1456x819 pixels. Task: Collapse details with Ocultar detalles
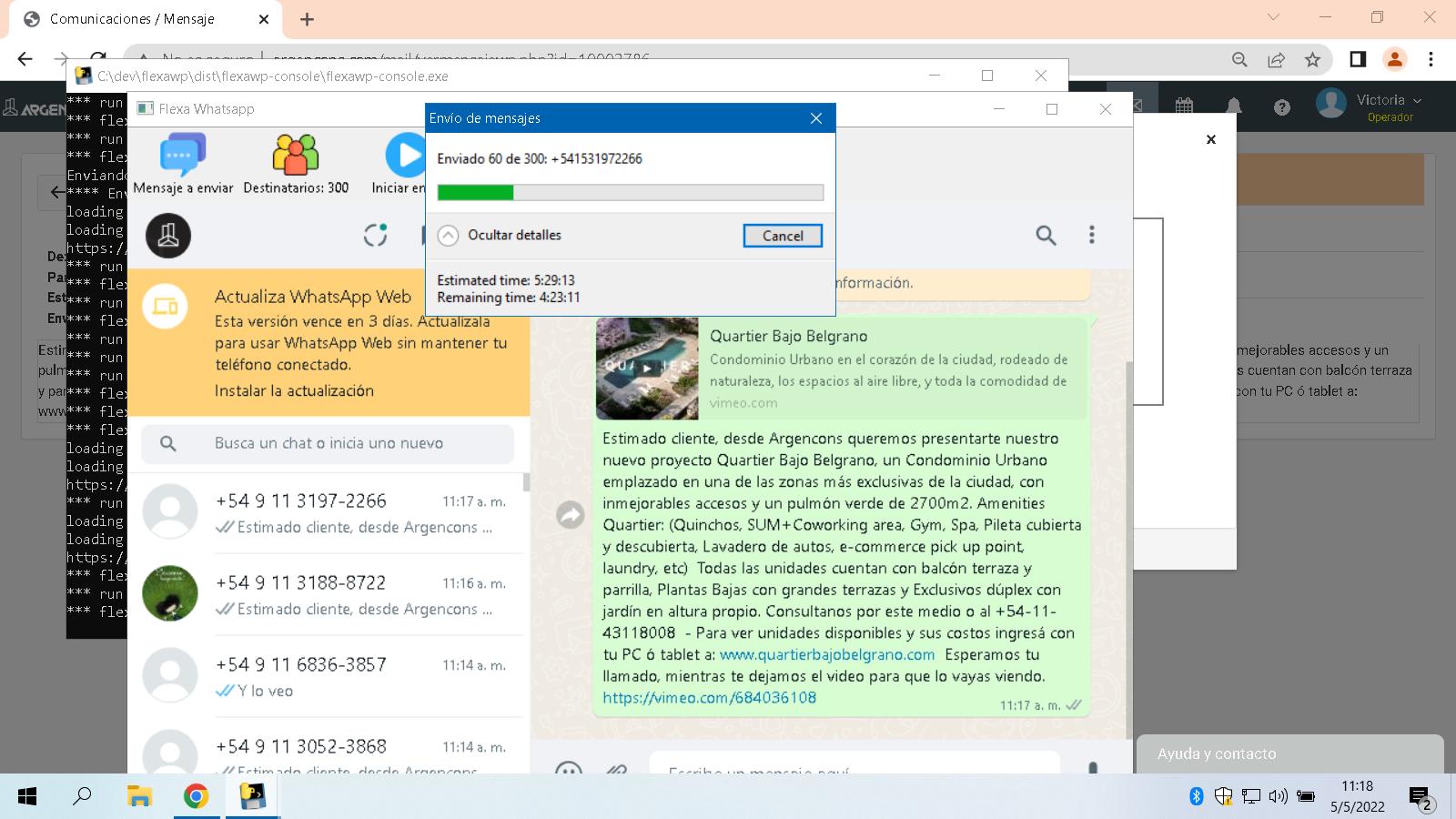(500, 235)
